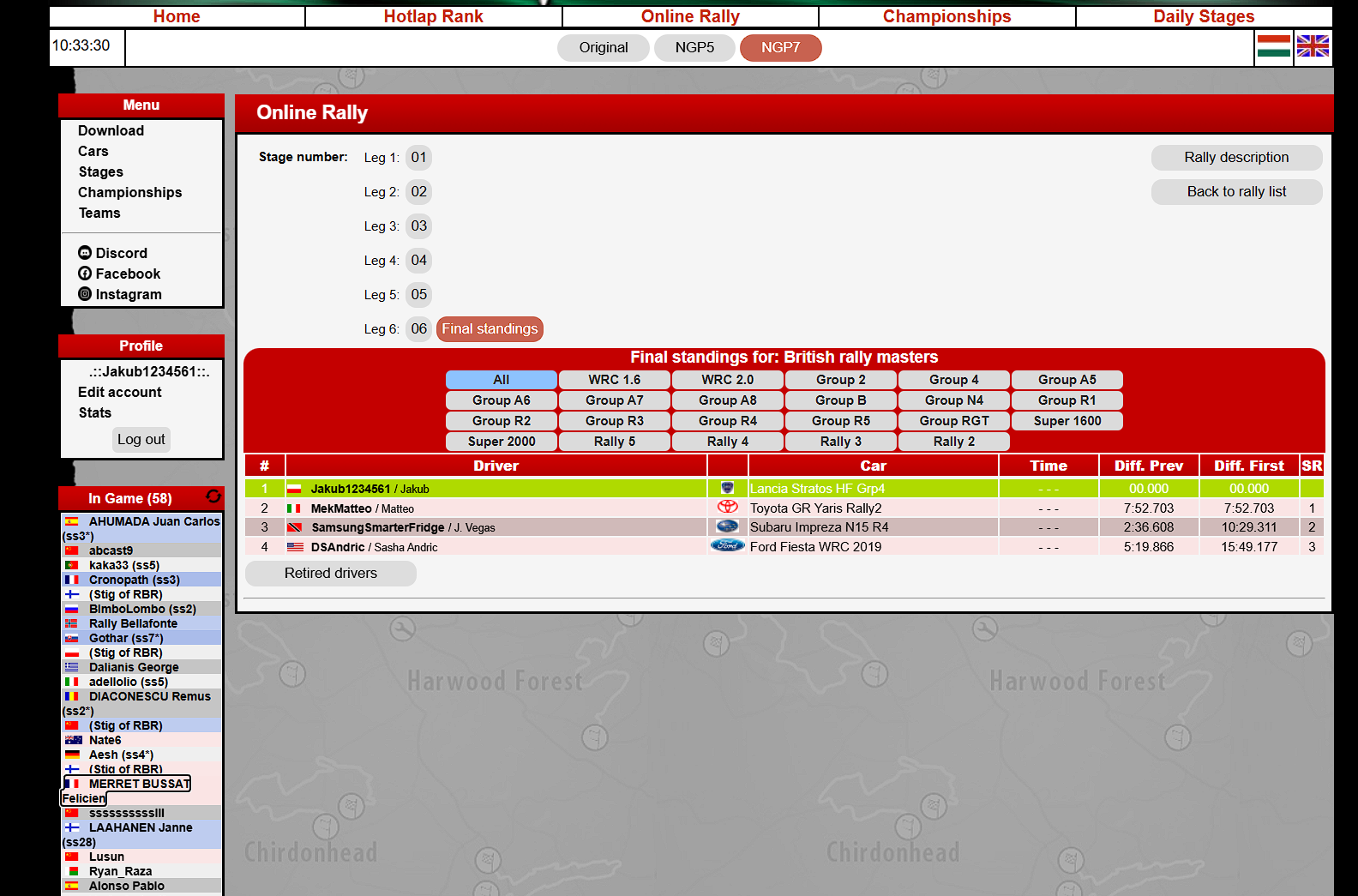The image size is (1358, 896).
Task: Select stage number 03
Action: point(418,226)
